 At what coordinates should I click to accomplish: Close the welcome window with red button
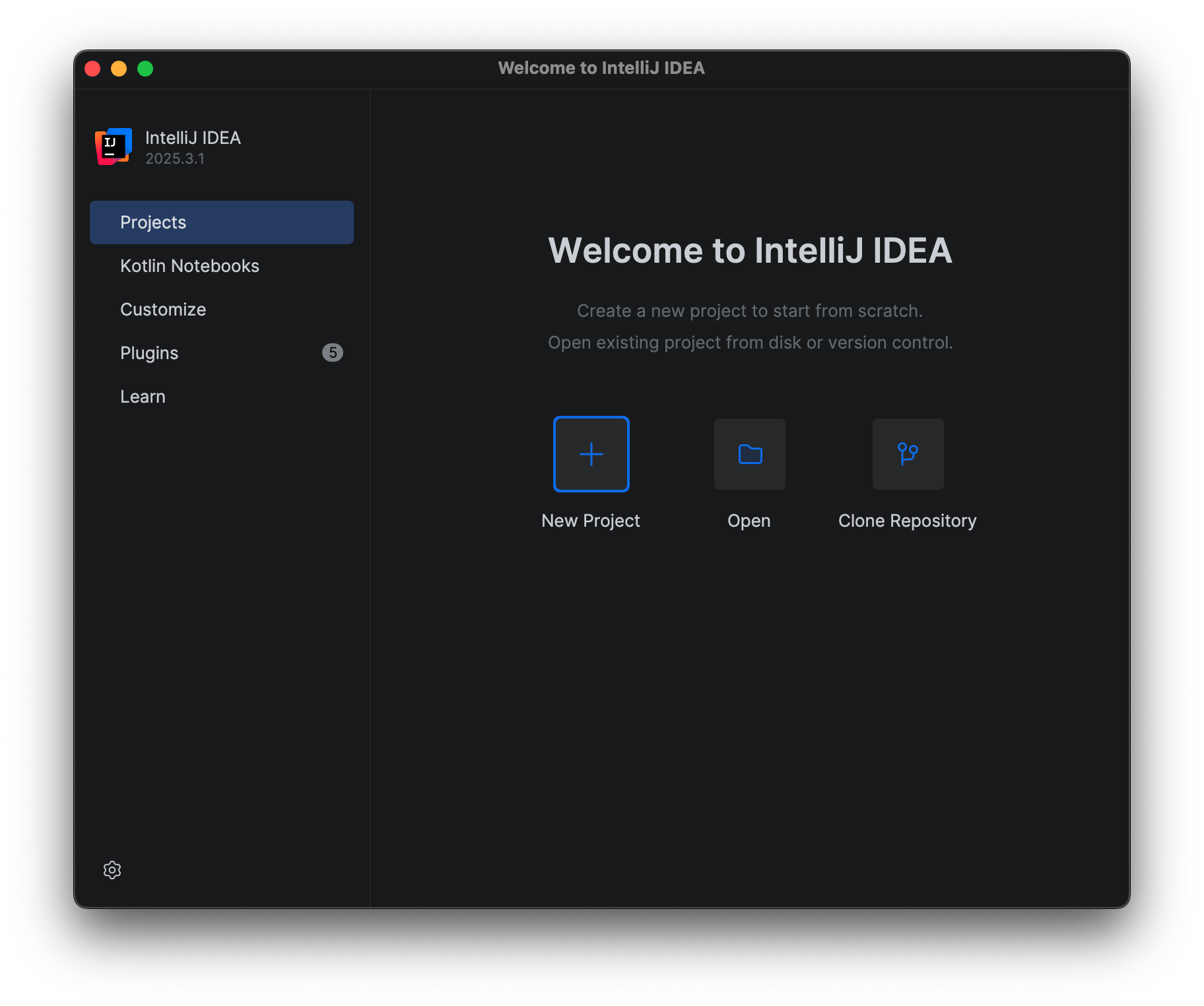pyautogui.click(x=92, y=69)
